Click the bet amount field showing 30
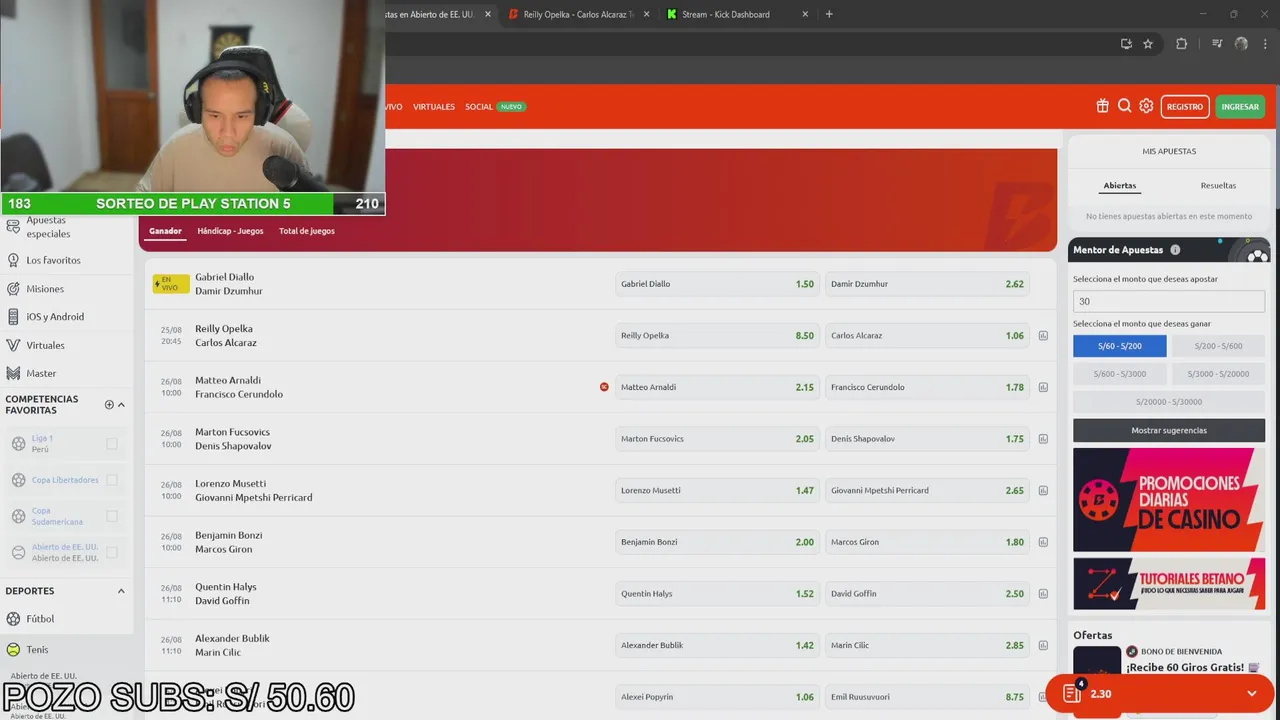Viewport: 1280px width, 720px height. (1169, 301)
